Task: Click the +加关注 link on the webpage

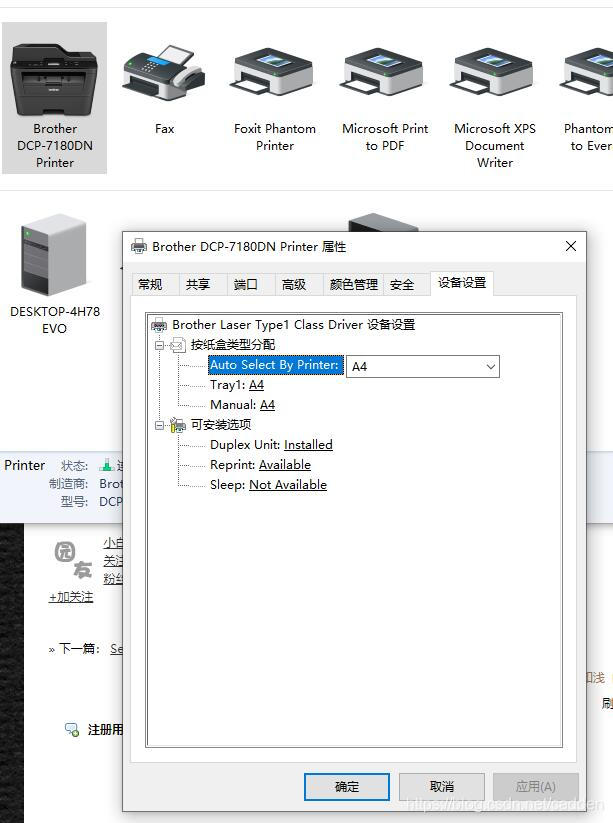Action: 71,597
